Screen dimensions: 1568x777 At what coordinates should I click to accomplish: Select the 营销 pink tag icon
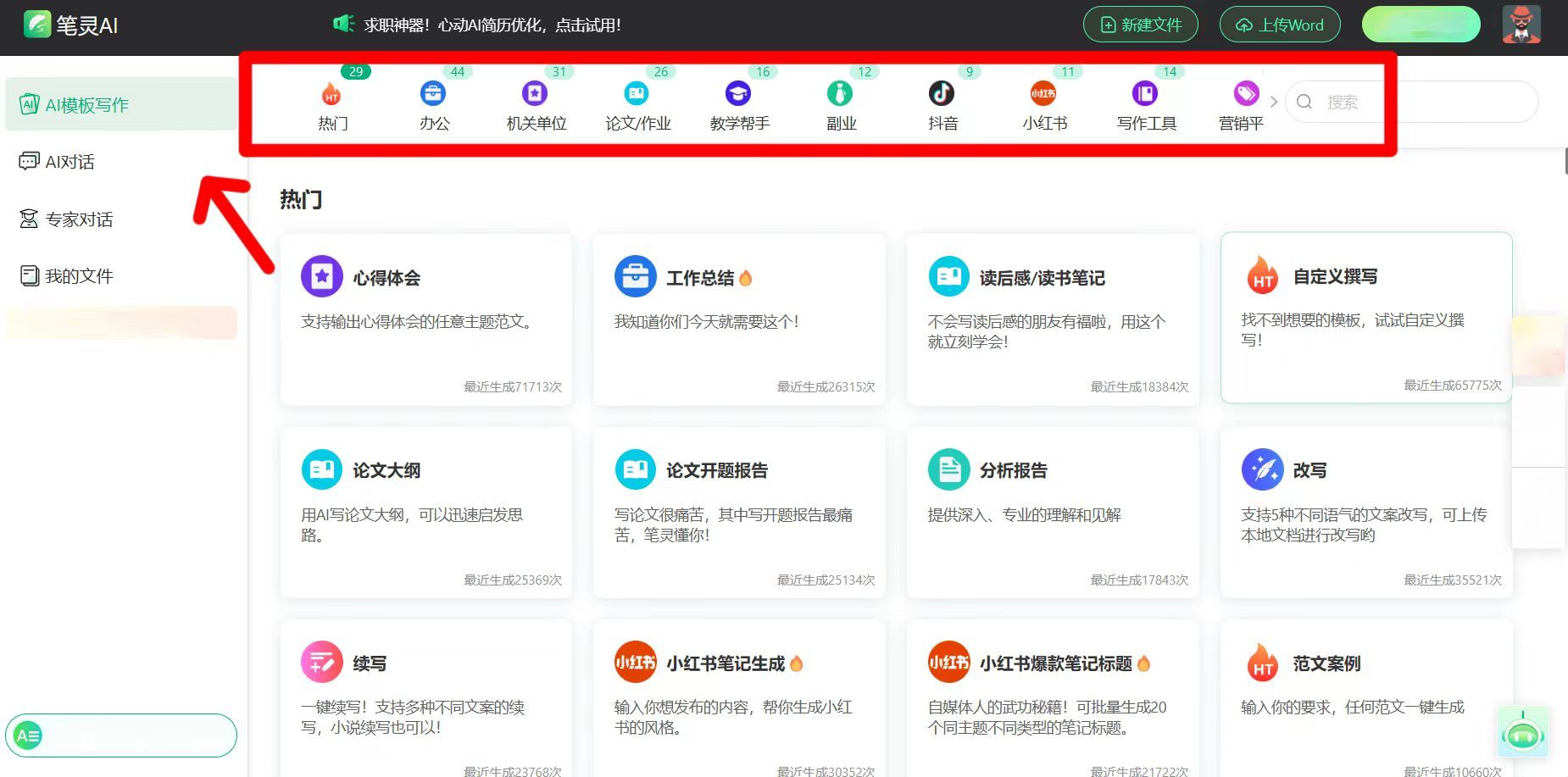[x=1246, y=93]
